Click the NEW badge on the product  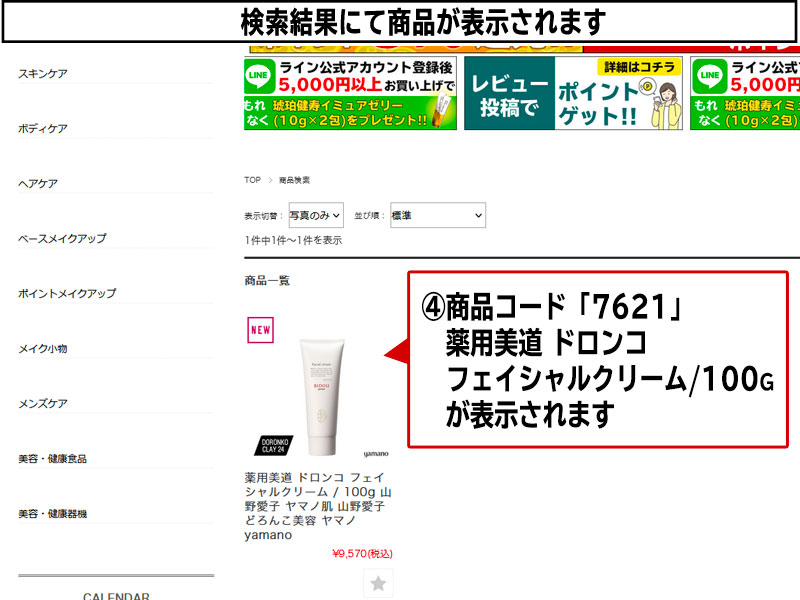click(x=261, y=330)
